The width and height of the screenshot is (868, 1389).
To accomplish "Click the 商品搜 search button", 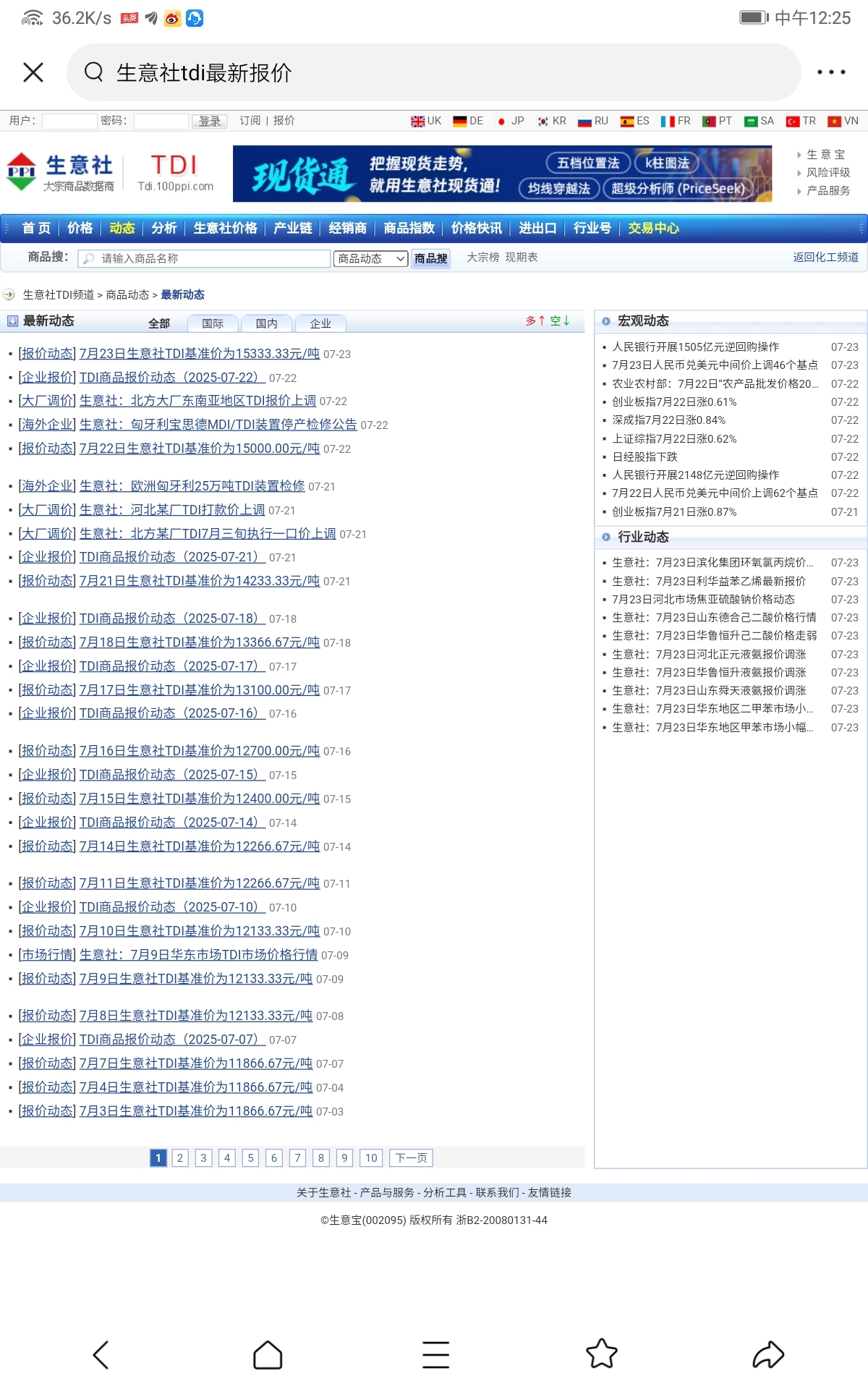I will pyautogui.click(x=430, y=258).
